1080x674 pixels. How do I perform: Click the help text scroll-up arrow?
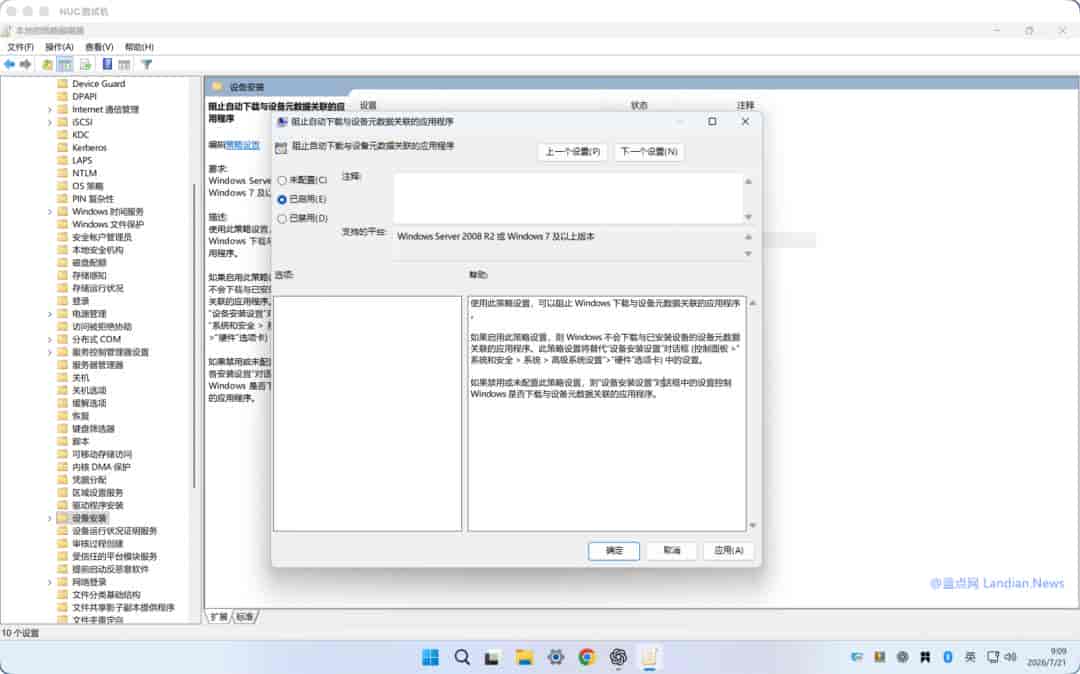(753, 303)
